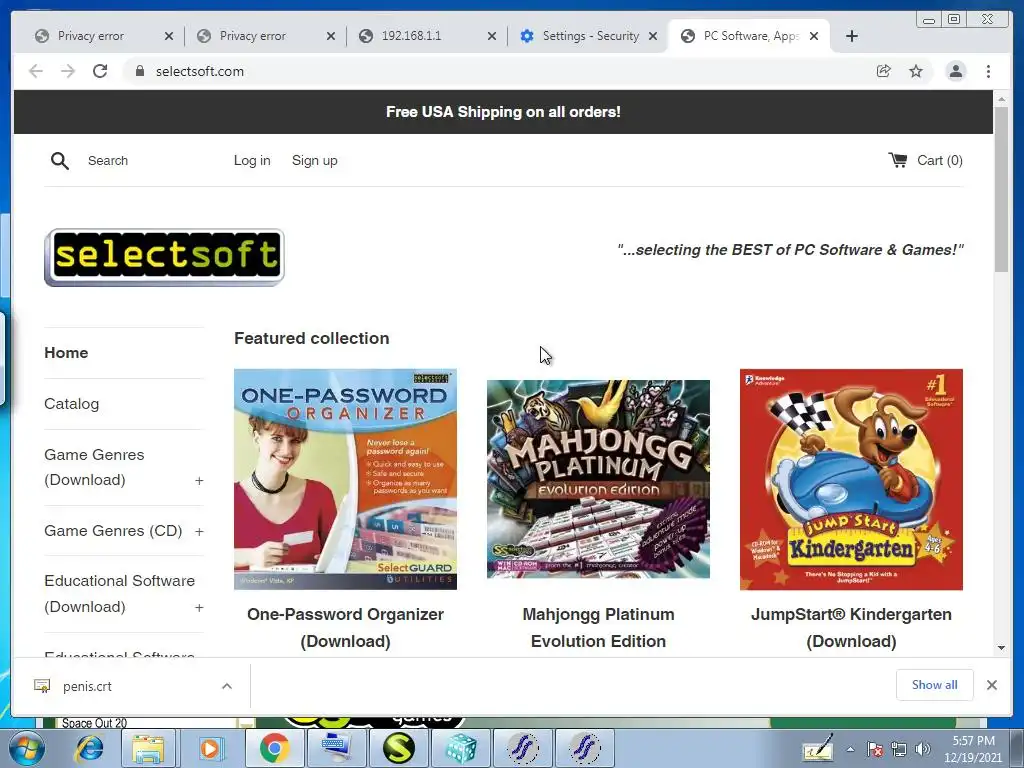Image resolution: width=1024 pixels, height=768 pixels.
Task: Open the keyboard-and-monitor taskbar app
Action: pos(336,748)
